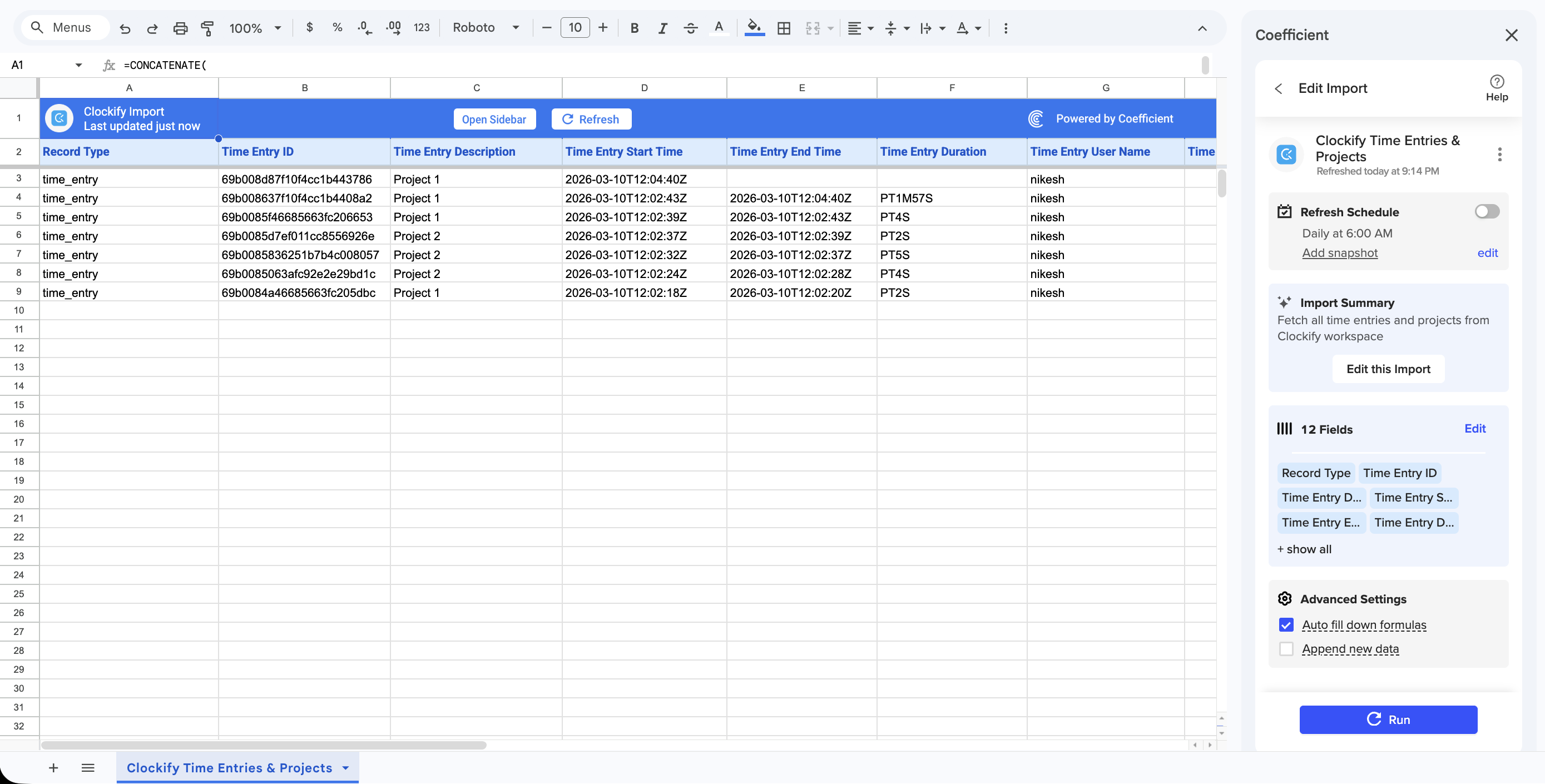Expand the cell name box dropdown
Screen dimensions: 1545x784
click(x=78, y=66)
